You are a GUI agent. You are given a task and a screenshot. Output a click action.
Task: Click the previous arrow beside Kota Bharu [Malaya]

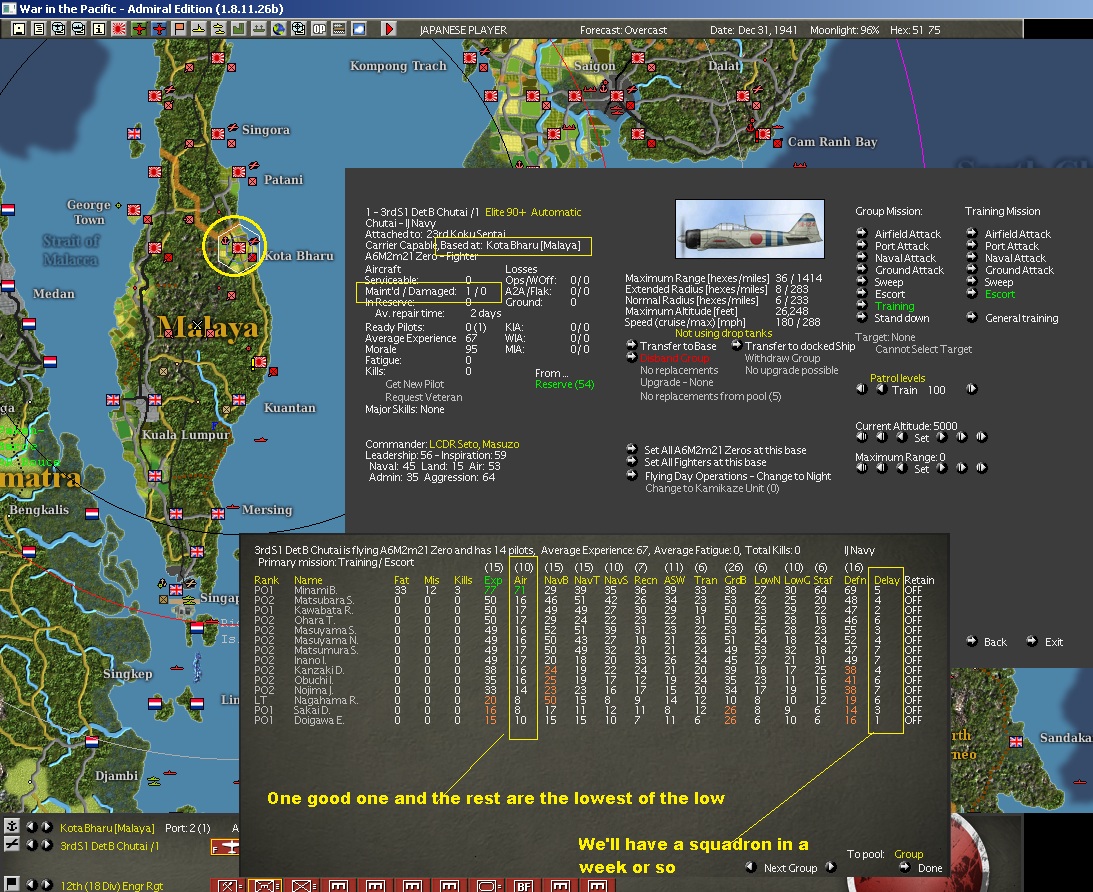point(31,827)
